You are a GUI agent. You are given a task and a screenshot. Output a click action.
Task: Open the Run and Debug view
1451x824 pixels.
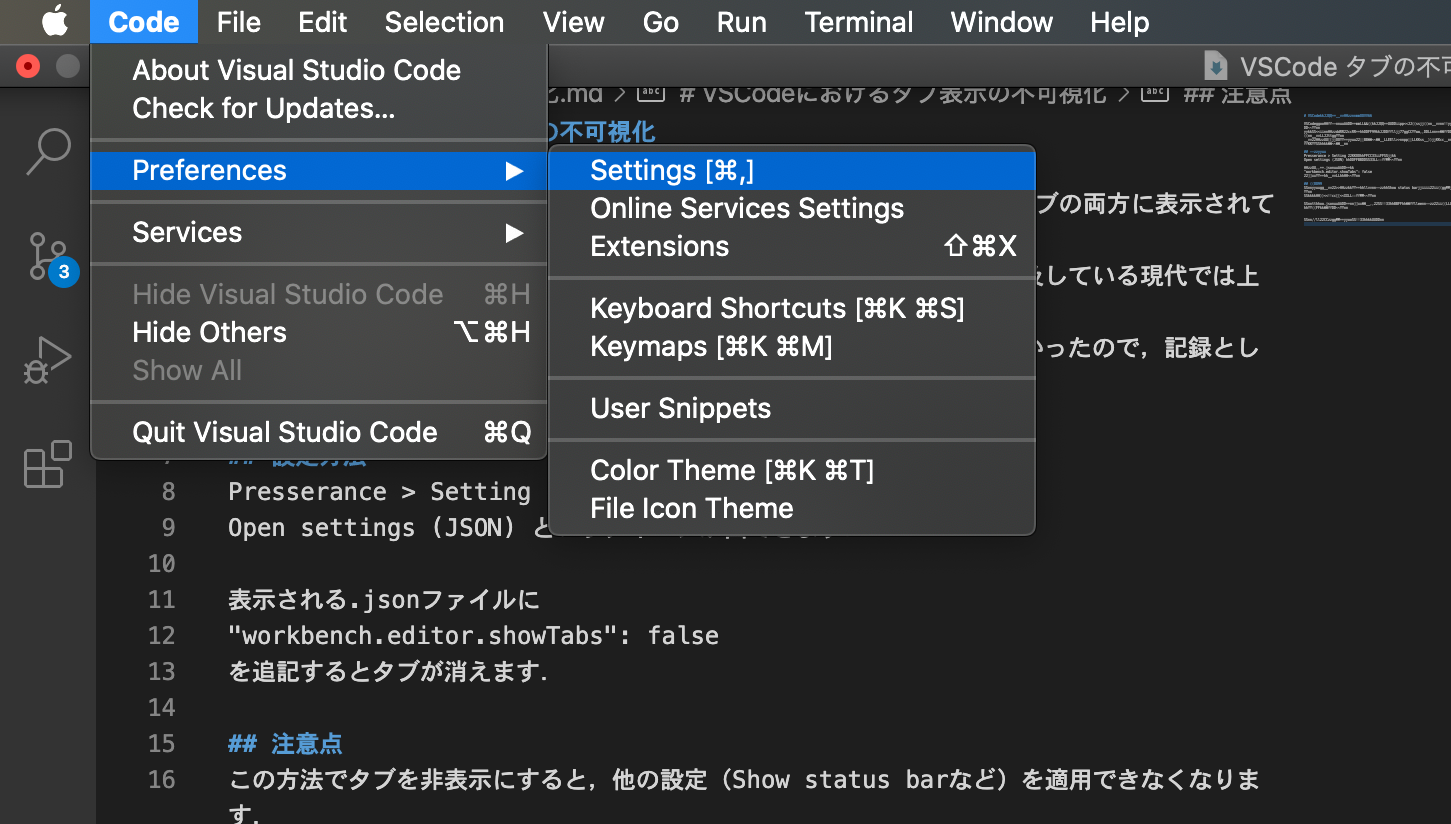tap(48, 361)
